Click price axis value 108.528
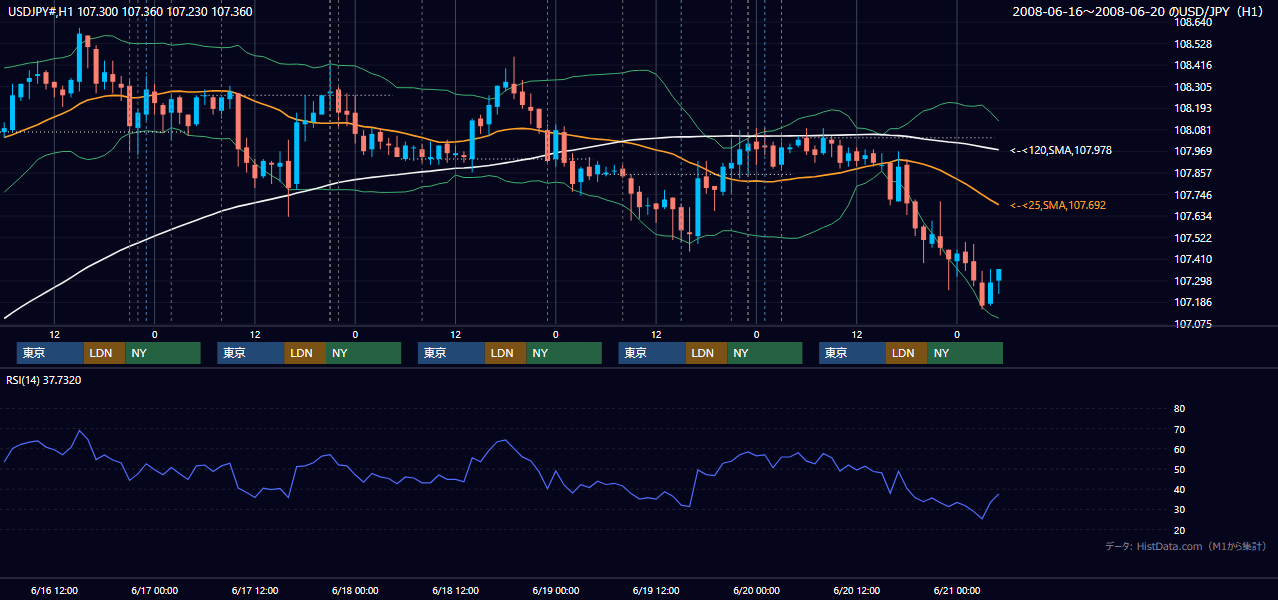The image size is (1278, 600). click(1193, 44)
